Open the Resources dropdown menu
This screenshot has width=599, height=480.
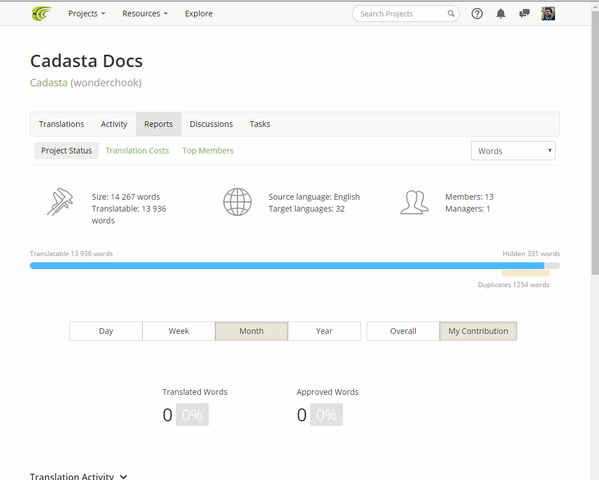coord(145,14)
